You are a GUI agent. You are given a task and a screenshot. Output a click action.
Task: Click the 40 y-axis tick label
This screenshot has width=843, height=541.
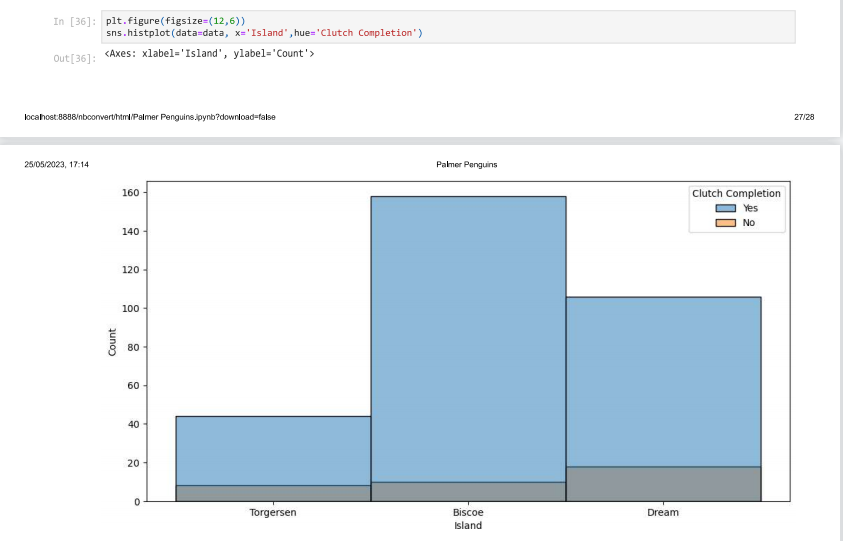[133, 424]
